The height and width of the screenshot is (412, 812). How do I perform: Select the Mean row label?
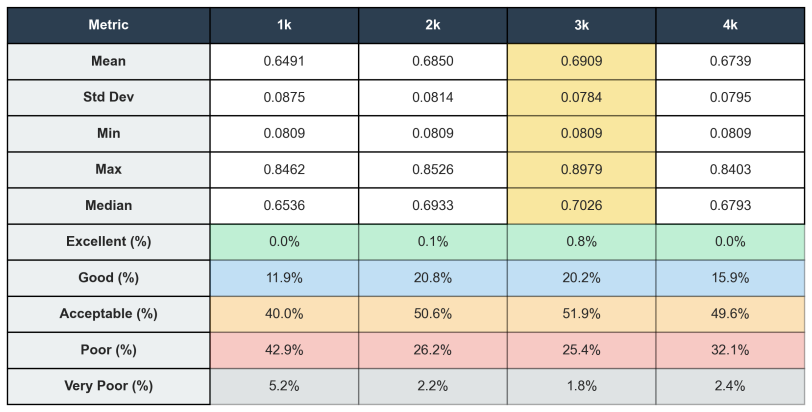(109, 62)
